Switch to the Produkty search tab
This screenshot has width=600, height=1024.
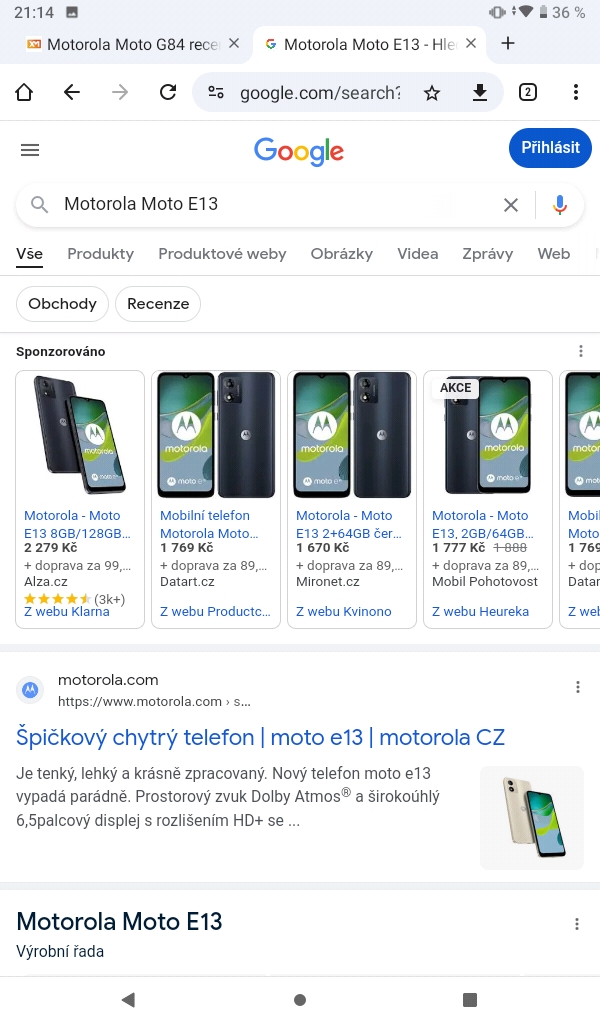tap(100, 254)
